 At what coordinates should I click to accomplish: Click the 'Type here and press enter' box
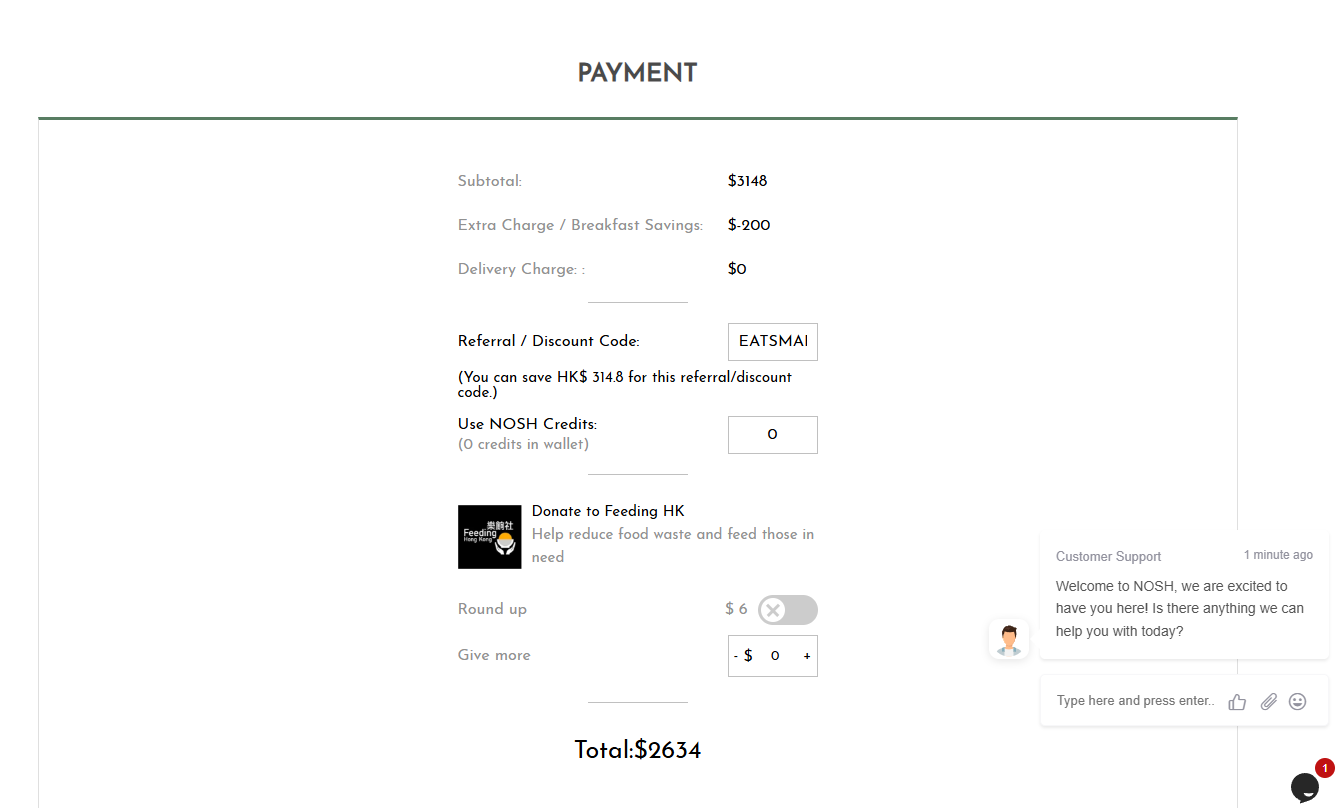[1135, 701]
